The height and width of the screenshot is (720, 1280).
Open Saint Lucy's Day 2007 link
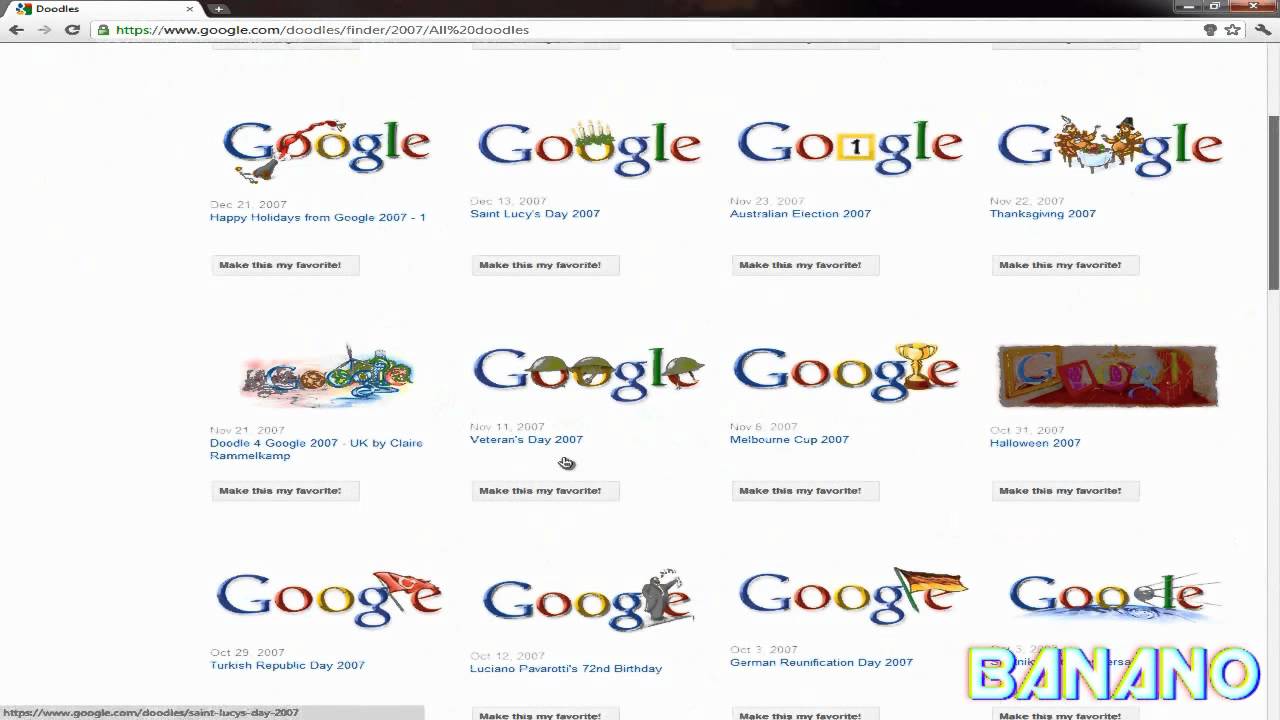(535, 213)
